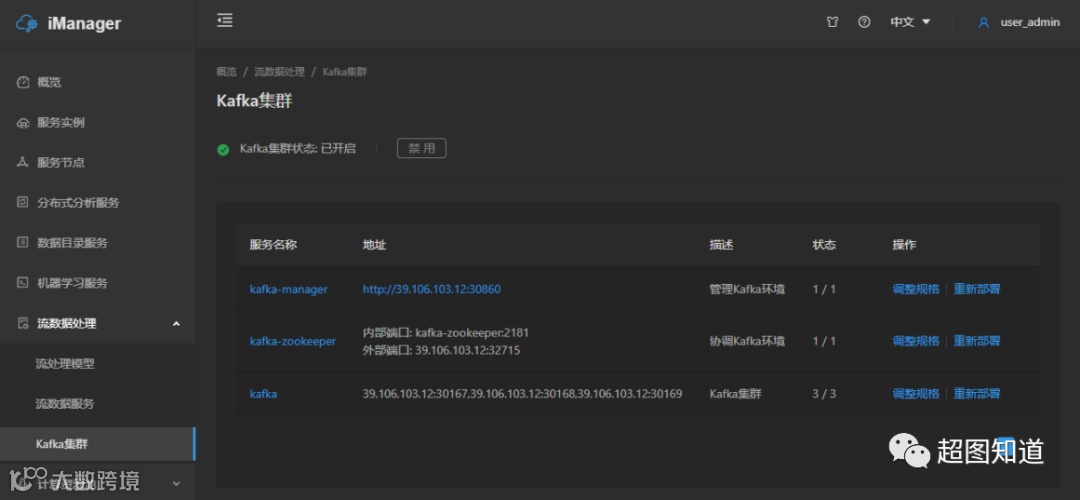Image resolution: width=1080 pixels, height=500 pixels.
Task: Click the 概览 dashboard icon in the sidebar
Action: tap(23, 83)
